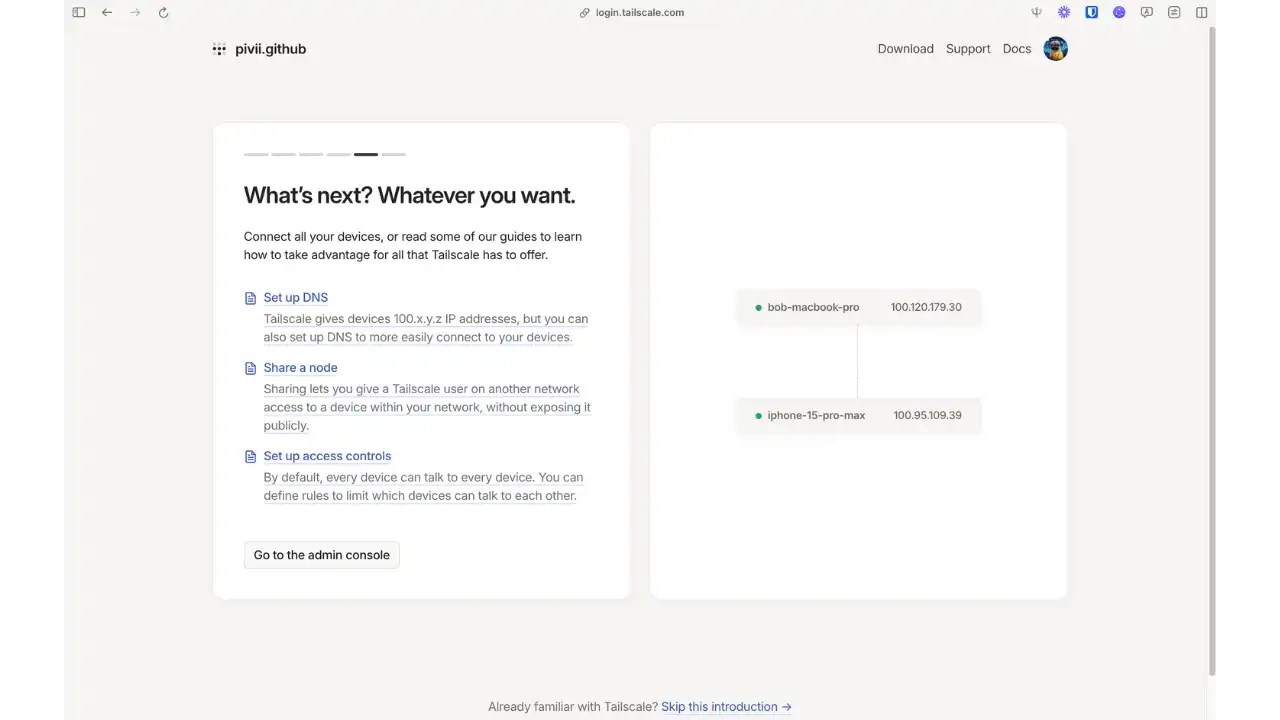Open the Bitwarden extension icon

pos(1092,13)
